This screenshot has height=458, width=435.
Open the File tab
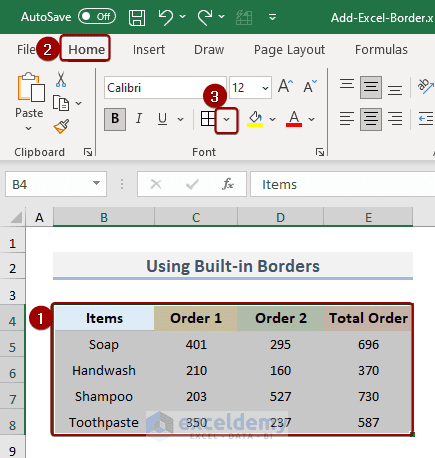tap(26, 50)
